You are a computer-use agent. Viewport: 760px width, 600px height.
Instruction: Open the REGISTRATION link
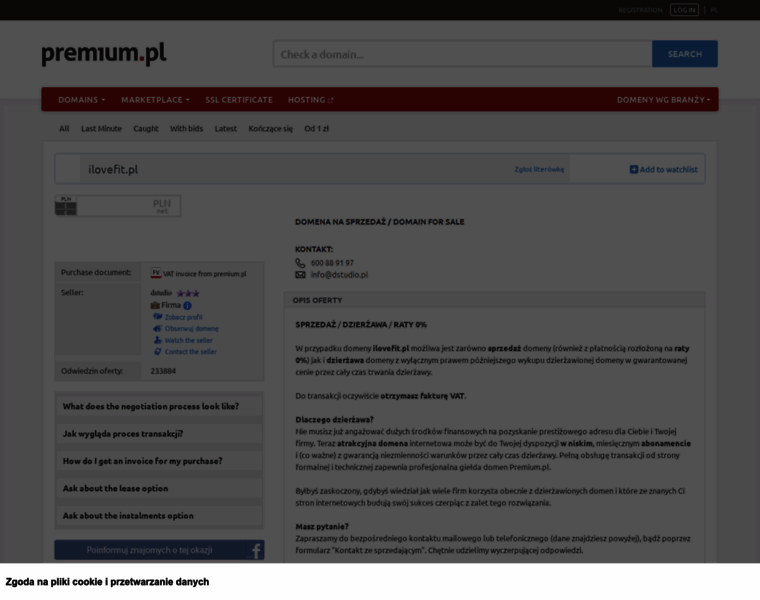[x=640, y=10]
